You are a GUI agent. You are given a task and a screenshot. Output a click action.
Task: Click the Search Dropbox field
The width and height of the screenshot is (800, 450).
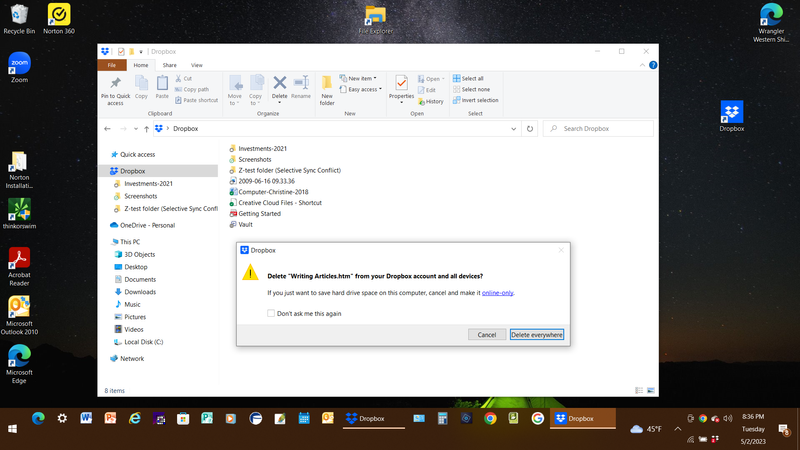(x=598, y=129)
